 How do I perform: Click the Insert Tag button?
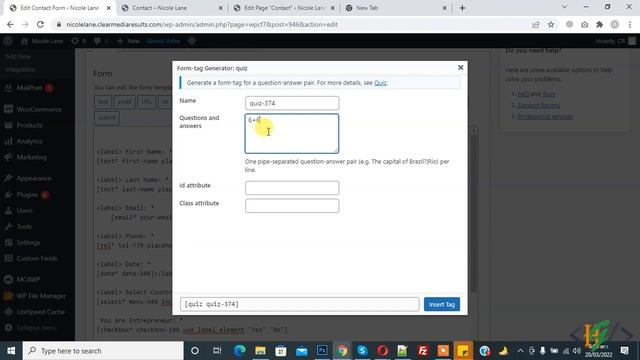pyautogui.click(x=442, y=304)
